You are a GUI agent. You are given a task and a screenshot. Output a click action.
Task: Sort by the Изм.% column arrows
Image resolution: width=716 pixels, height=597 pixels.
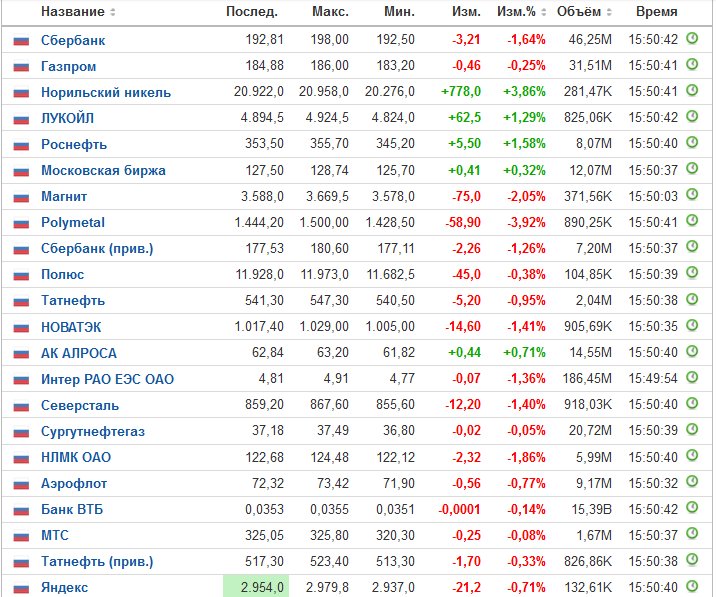[x=543, y=12]
